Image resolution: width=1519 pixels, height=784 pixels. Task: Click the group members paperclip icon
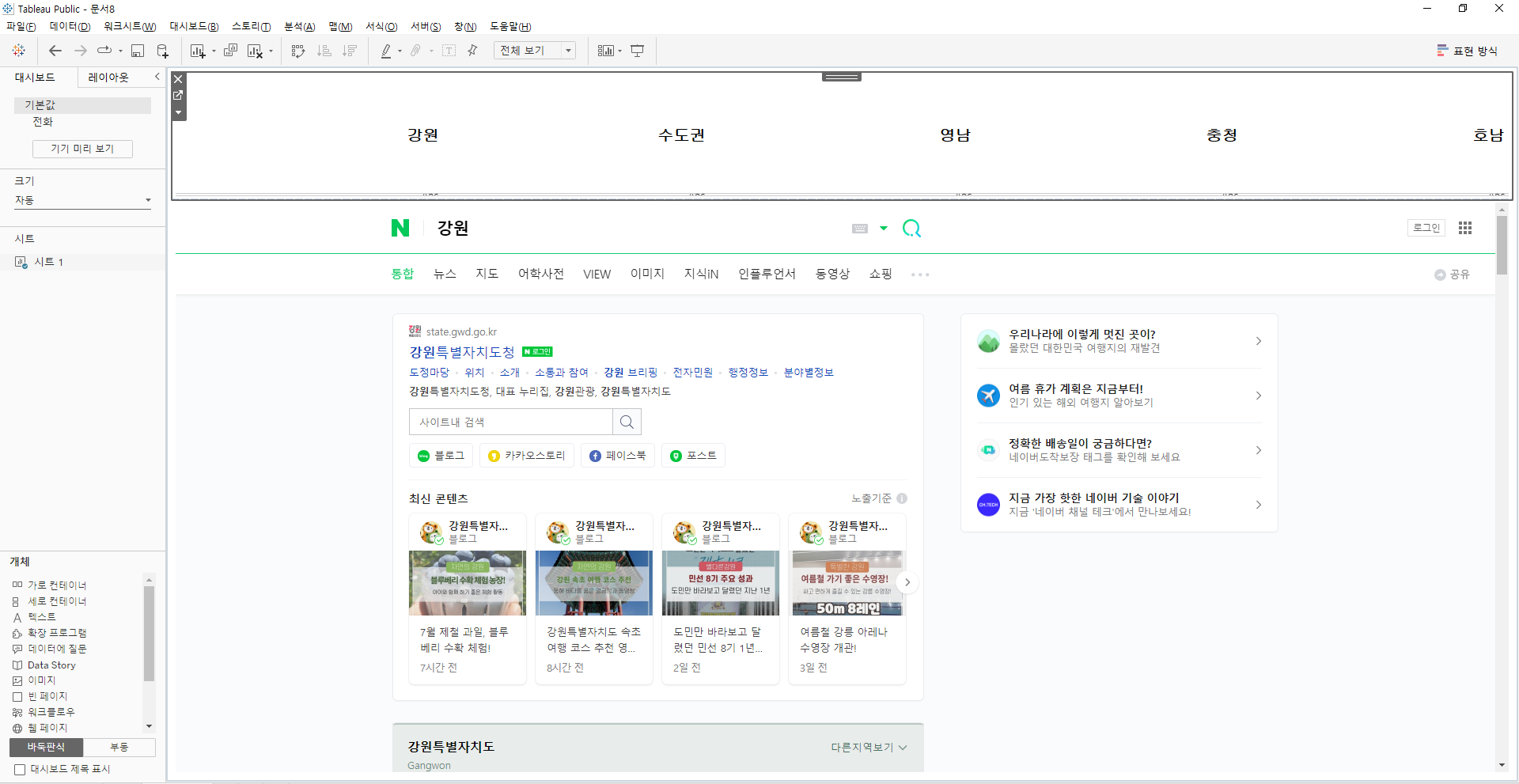click(415, 51)
